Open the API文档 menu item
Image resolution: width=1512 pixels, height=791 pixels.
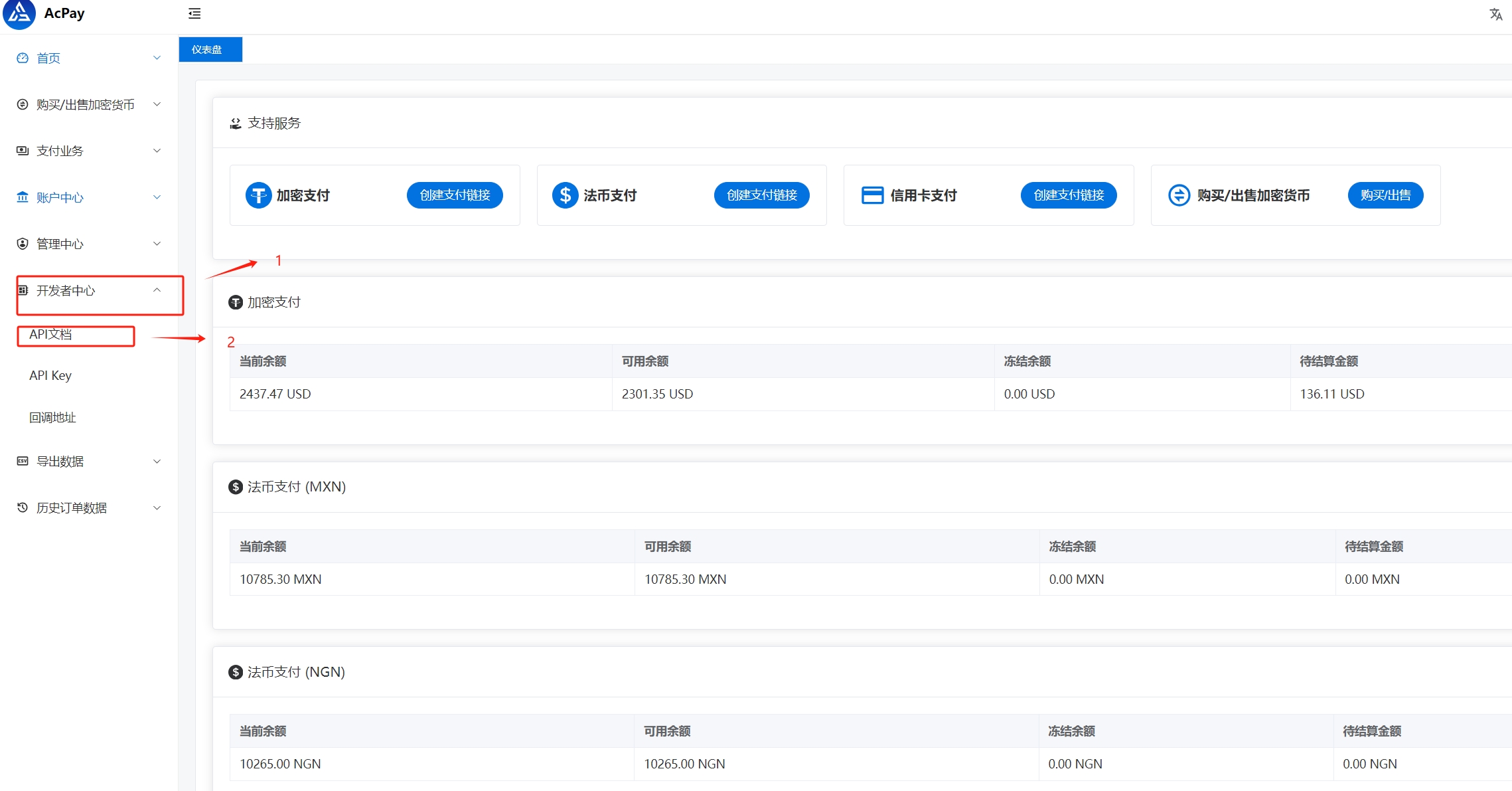point(52,335)
